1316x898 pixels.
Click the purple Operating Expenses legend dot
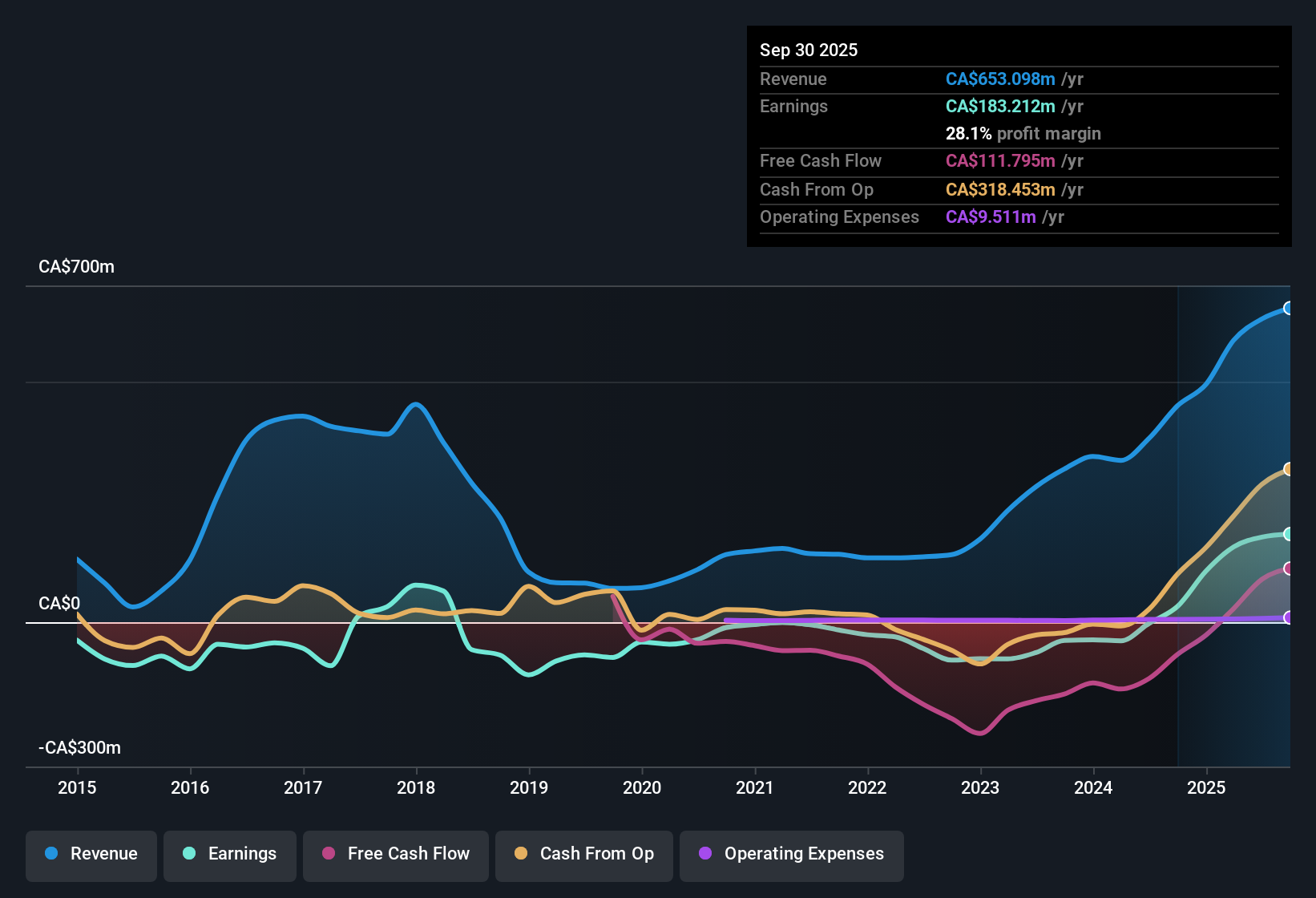click(x=705, y=853)
